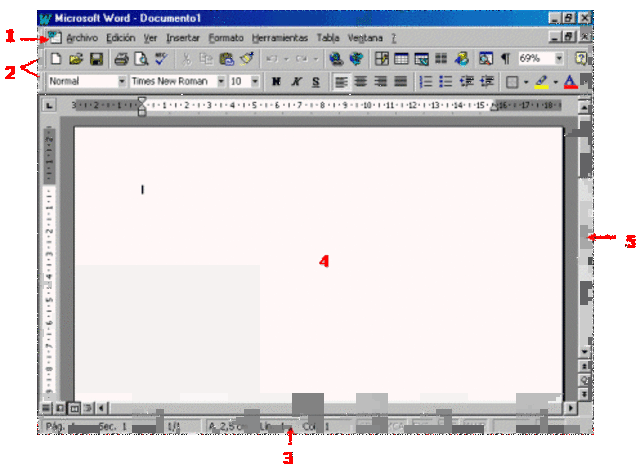Open Office Assistant help icon

click(x=580, y=59)
